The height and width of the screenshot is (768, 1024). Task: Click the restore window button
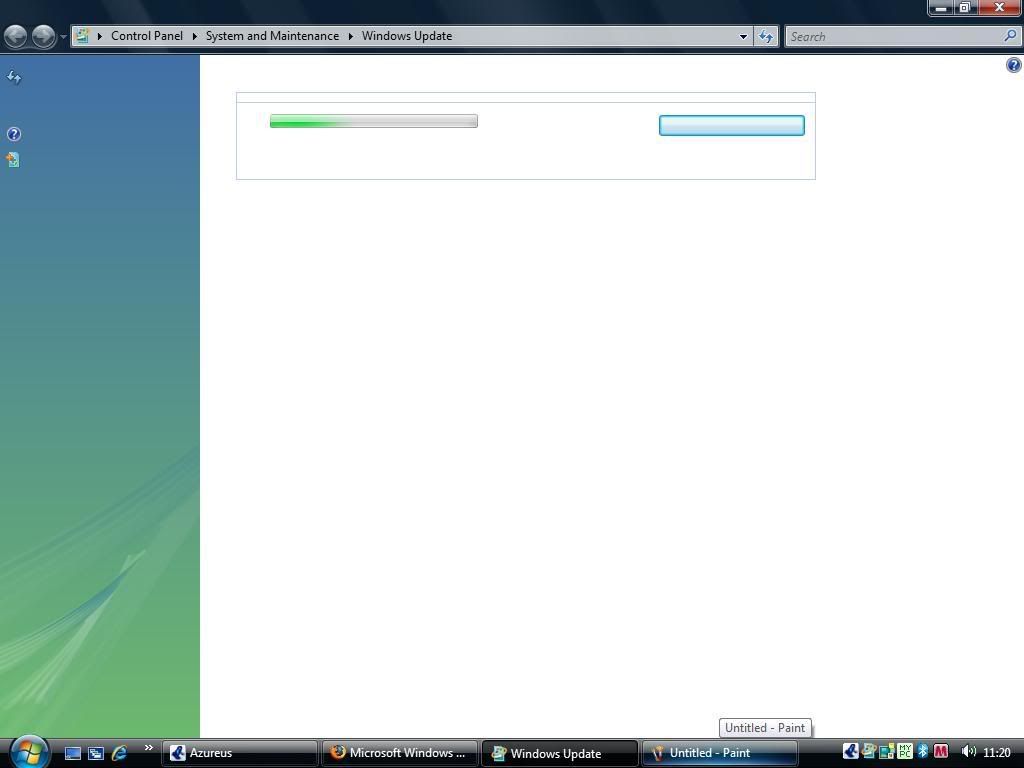click(x=965, y=8)
